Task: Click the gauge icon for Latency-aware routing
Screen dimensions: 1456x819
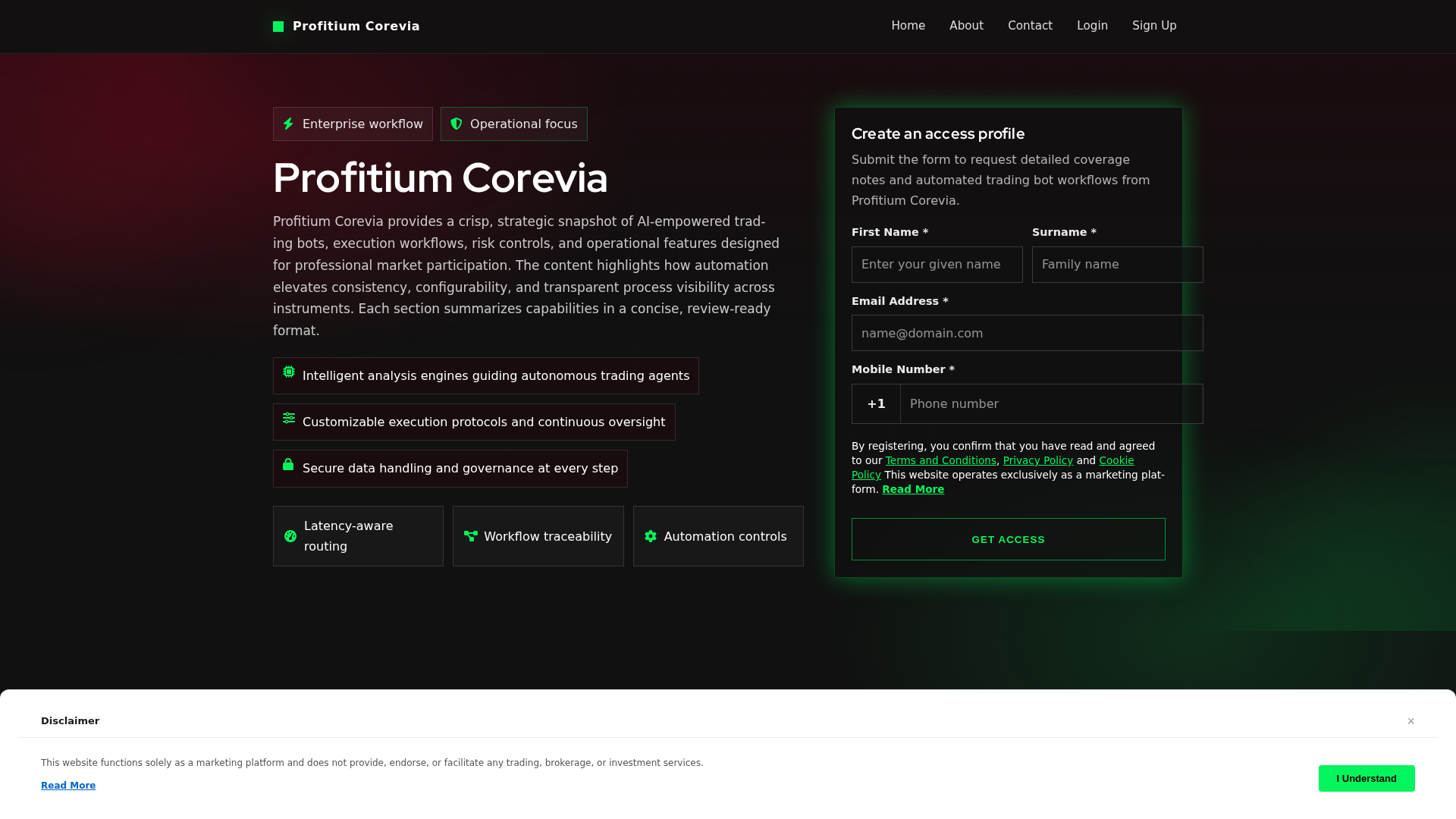Action: [x=290, y=536]
